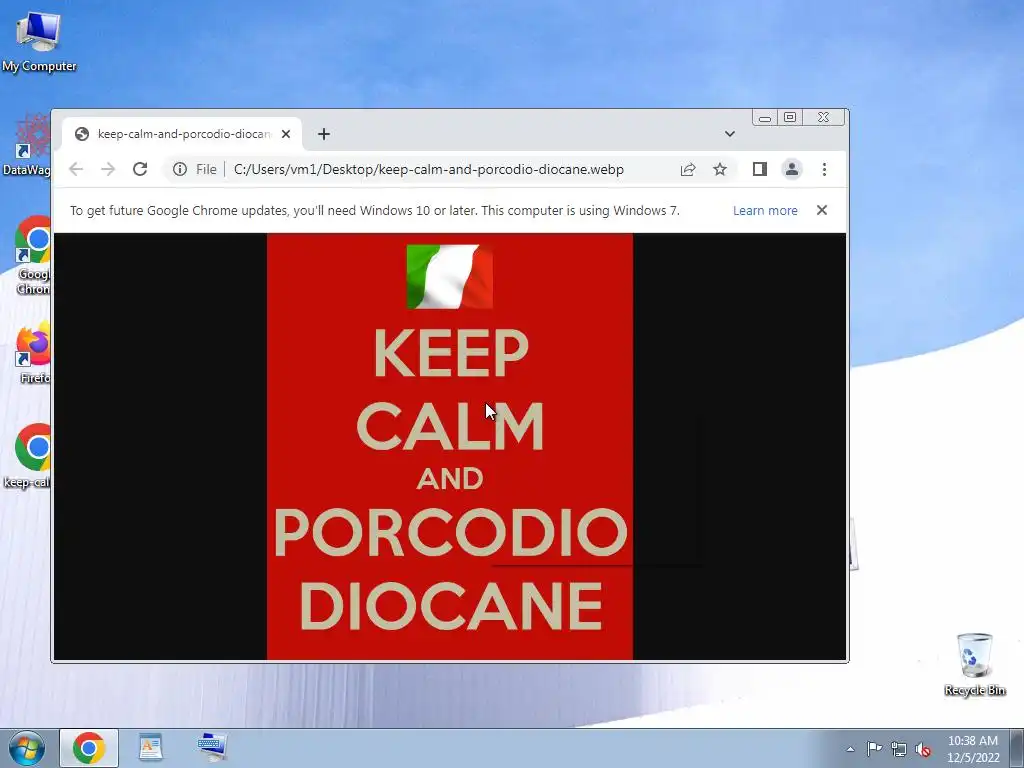
Task: View site information icon beside File
Action: coord(180,169)
